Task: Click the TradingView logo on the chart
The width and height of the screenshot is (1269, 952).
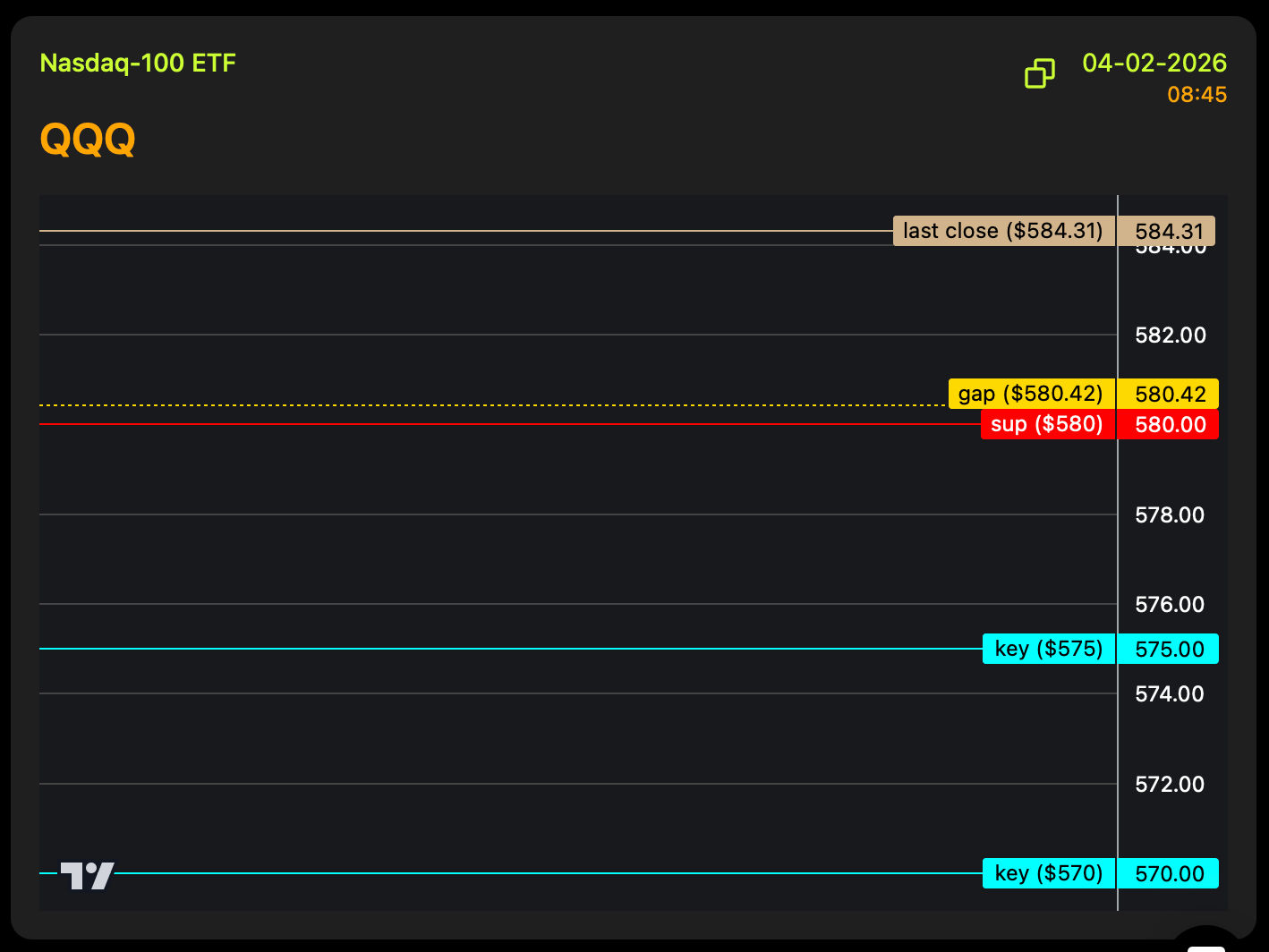Action: (x=88, y=875)
